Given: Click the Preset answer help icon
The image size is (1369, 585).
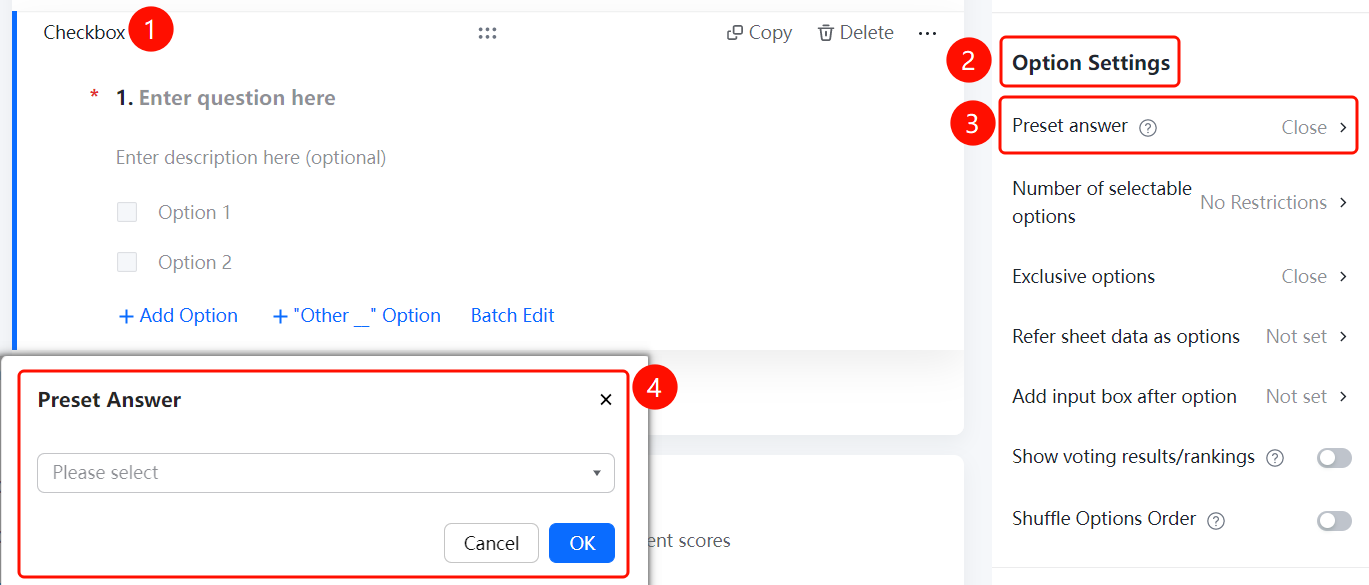Looking at the screenshot, I should [x=1148, y=127].
